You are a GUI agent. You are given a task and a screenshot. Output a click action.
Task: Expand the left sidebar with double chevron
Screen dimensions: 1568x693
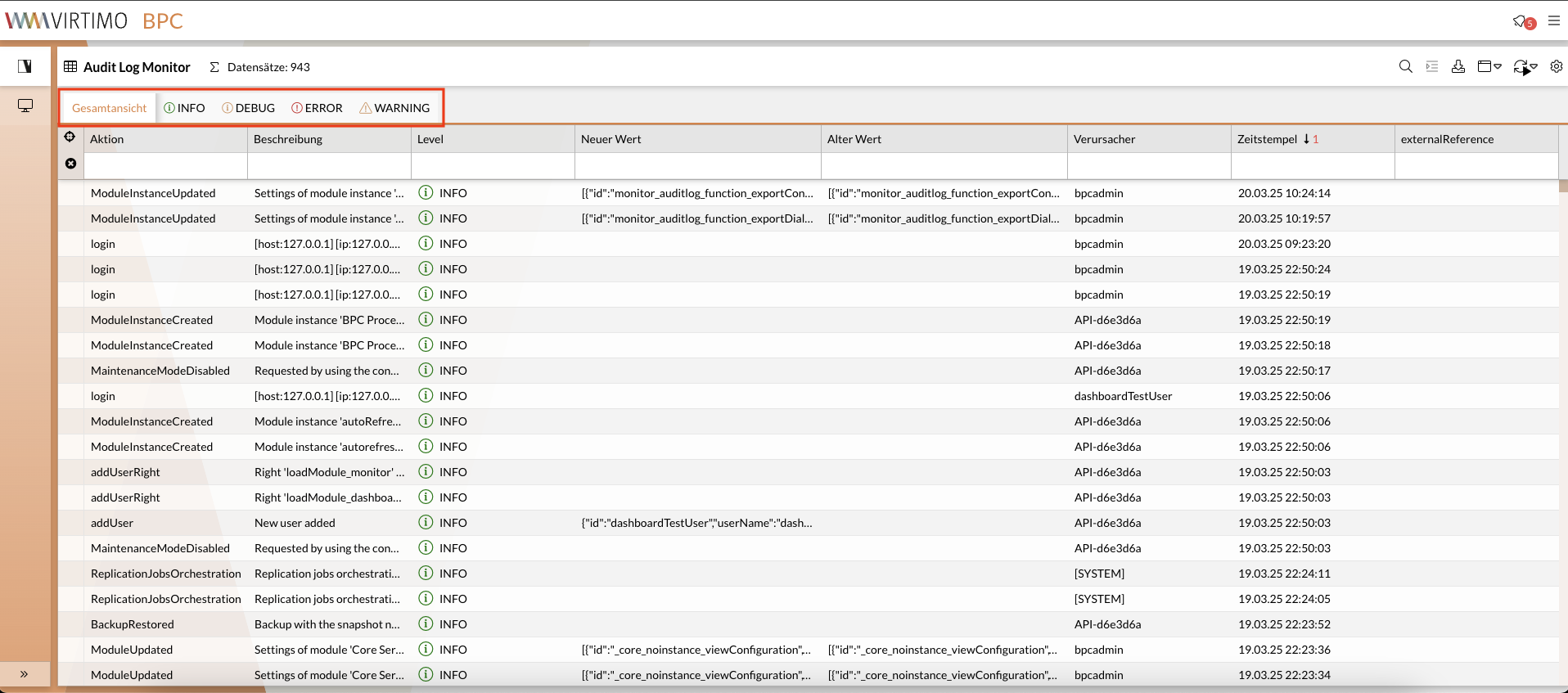[25, 674]
